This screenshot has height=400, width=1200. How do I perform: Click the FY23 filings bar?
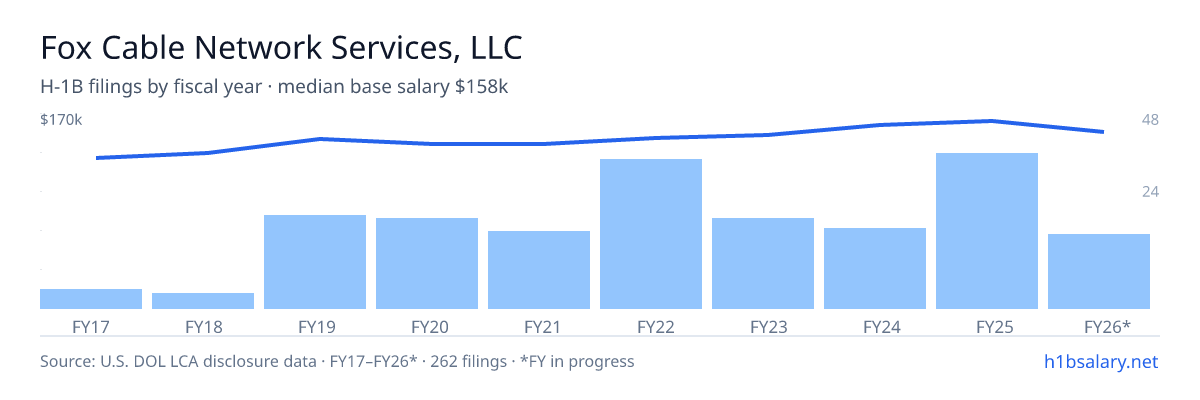pos(763,264)
